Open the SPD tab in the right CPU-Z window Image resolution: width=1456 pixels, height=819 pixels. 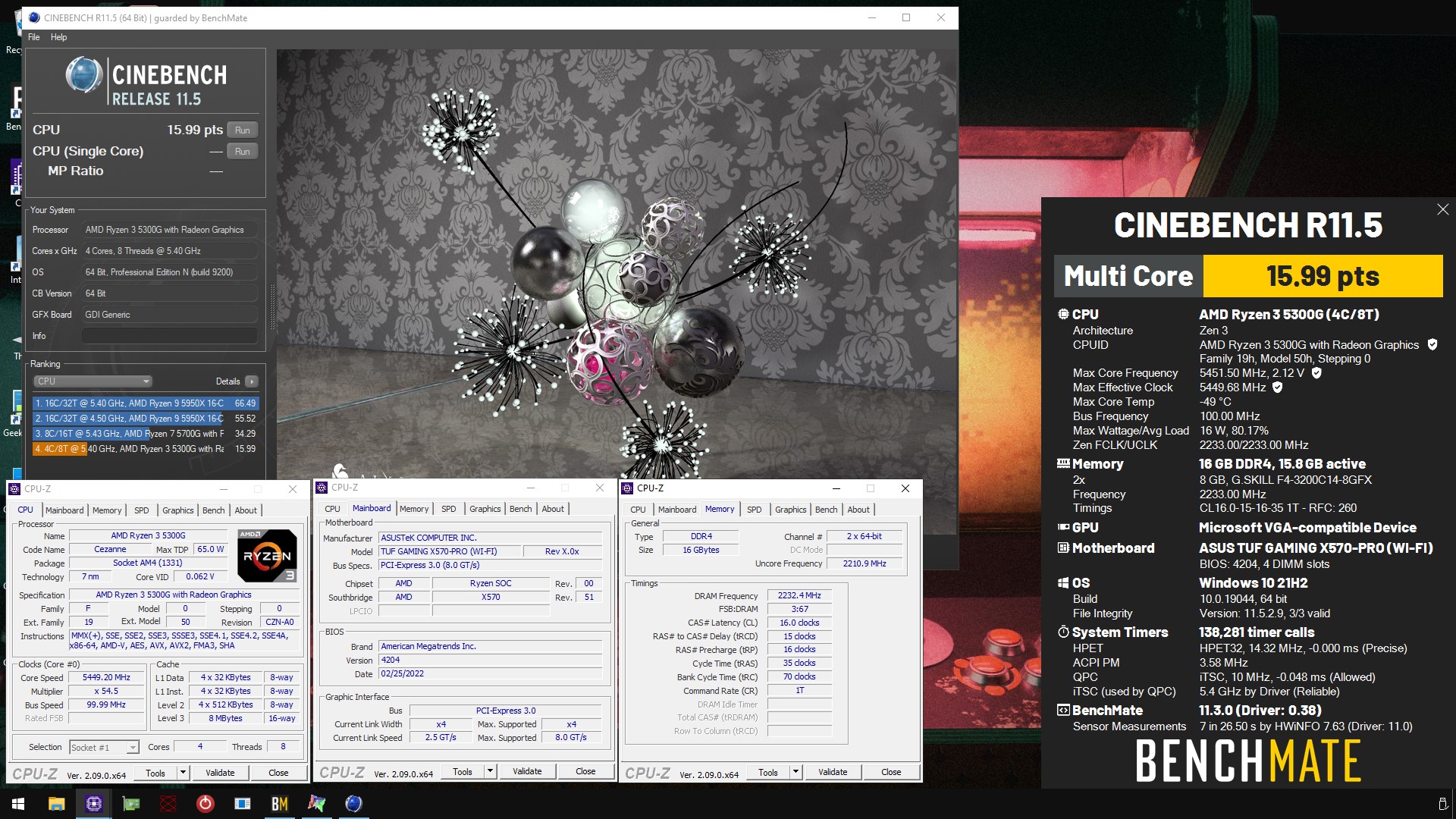(x=755, y=510)
